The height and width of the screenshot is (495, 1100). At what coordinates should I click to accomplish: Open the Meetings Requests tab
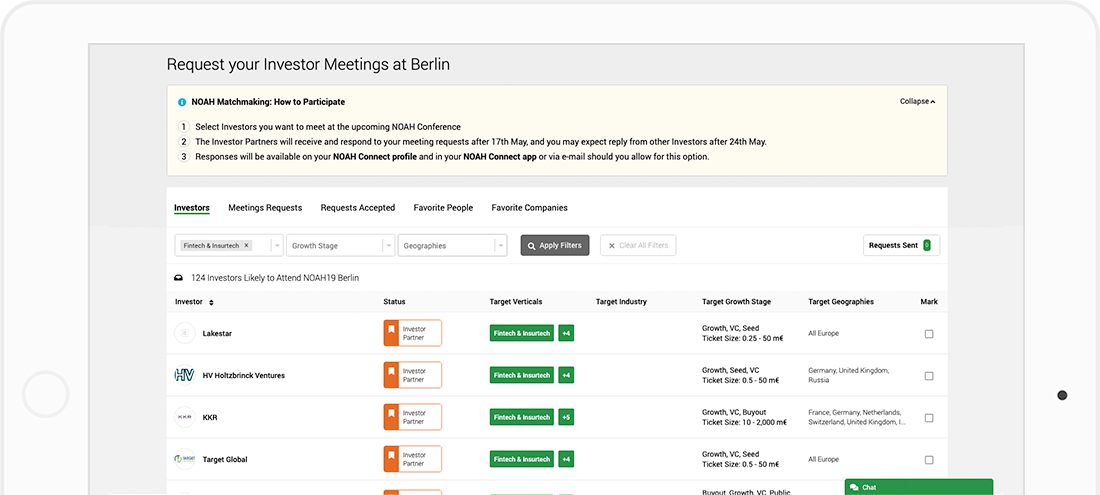click(x=265, y=208)
